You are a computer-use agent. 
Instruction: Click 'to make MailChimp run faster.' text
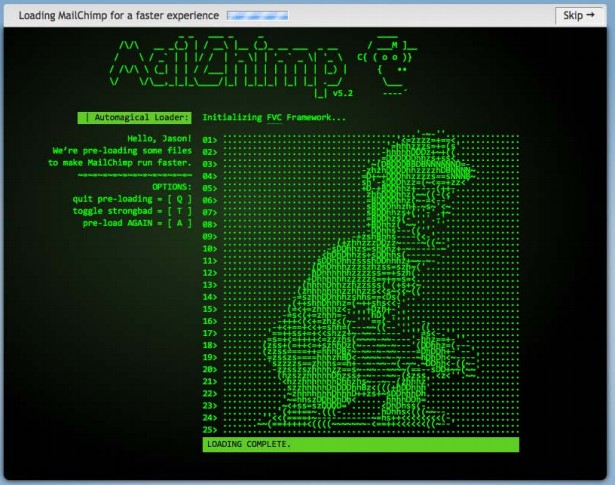tap(120, 163)
